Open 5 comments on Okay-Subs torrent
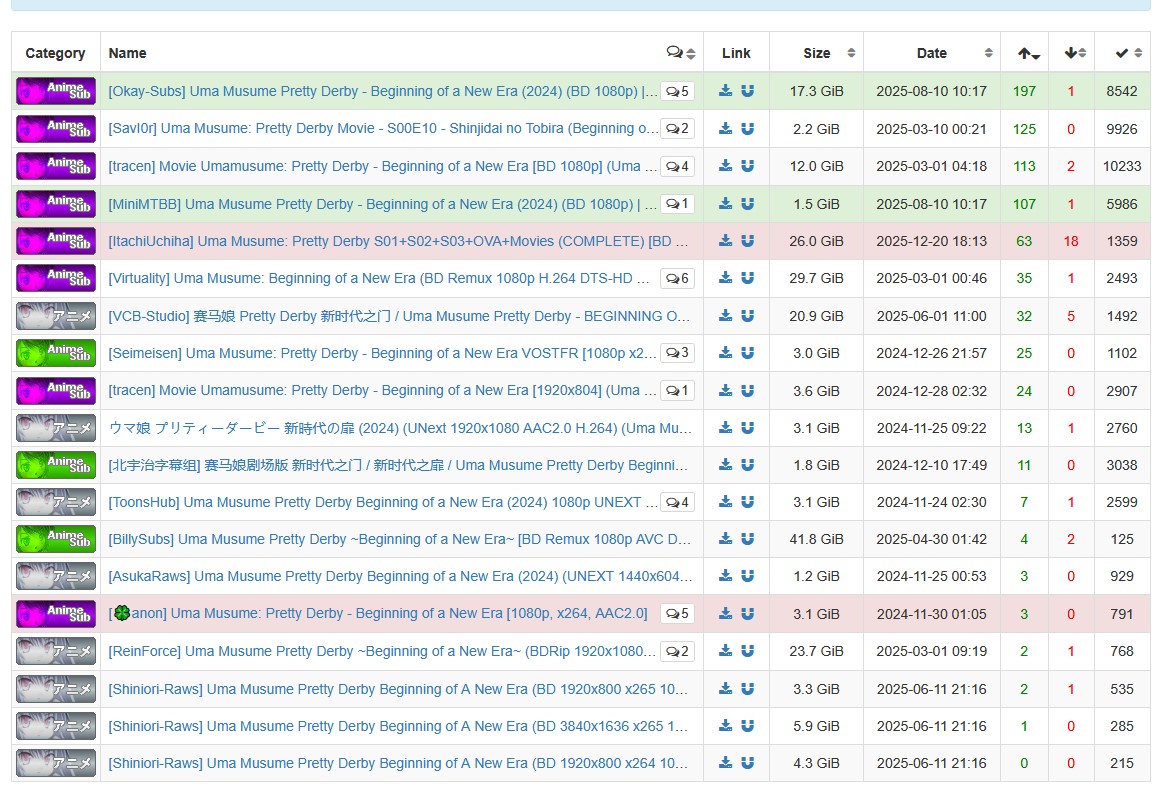The height and width of the screenshot is (796, 1160). 677,91
